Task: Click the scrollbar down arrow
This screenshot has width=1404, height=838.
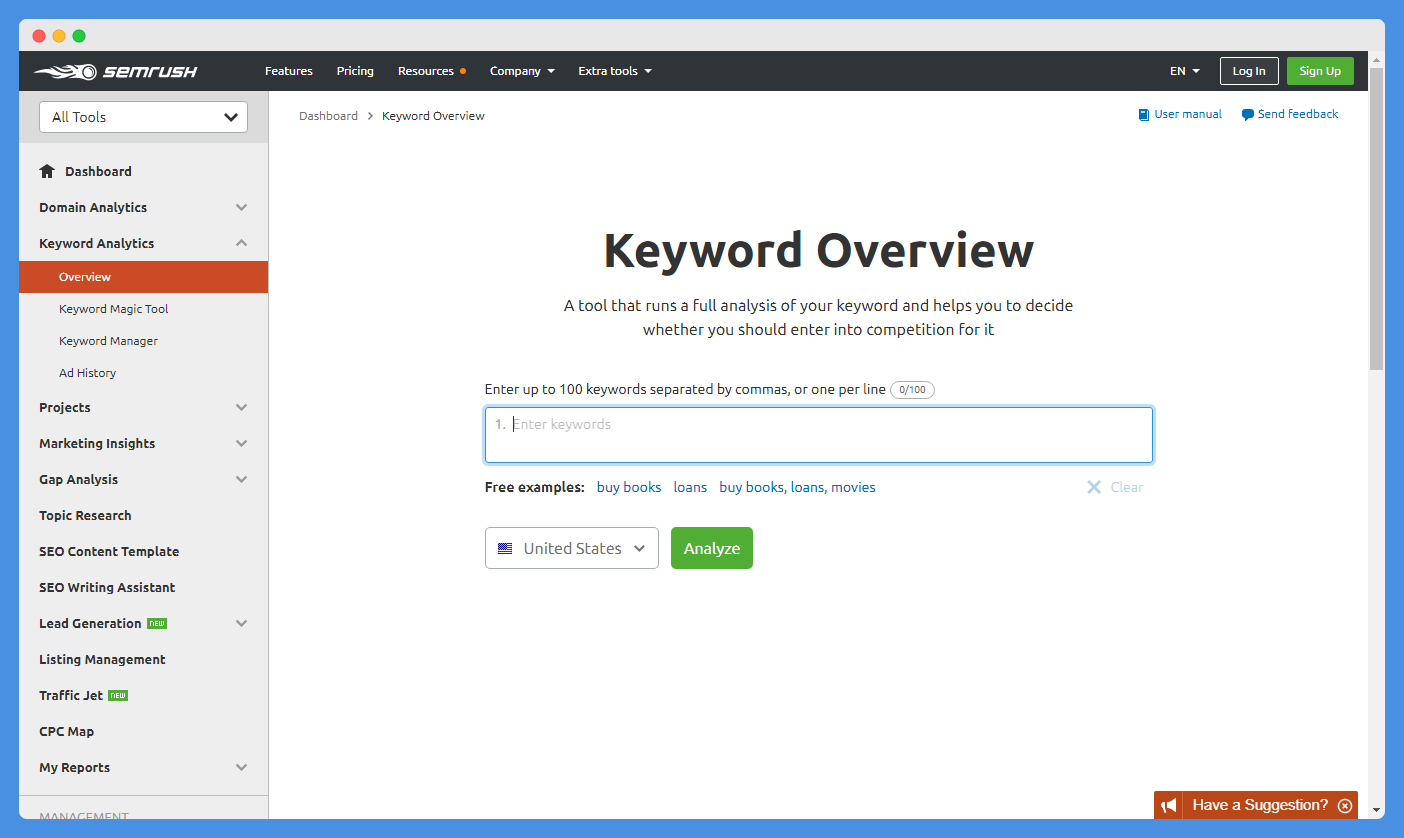Action: tap(1376, 809)
